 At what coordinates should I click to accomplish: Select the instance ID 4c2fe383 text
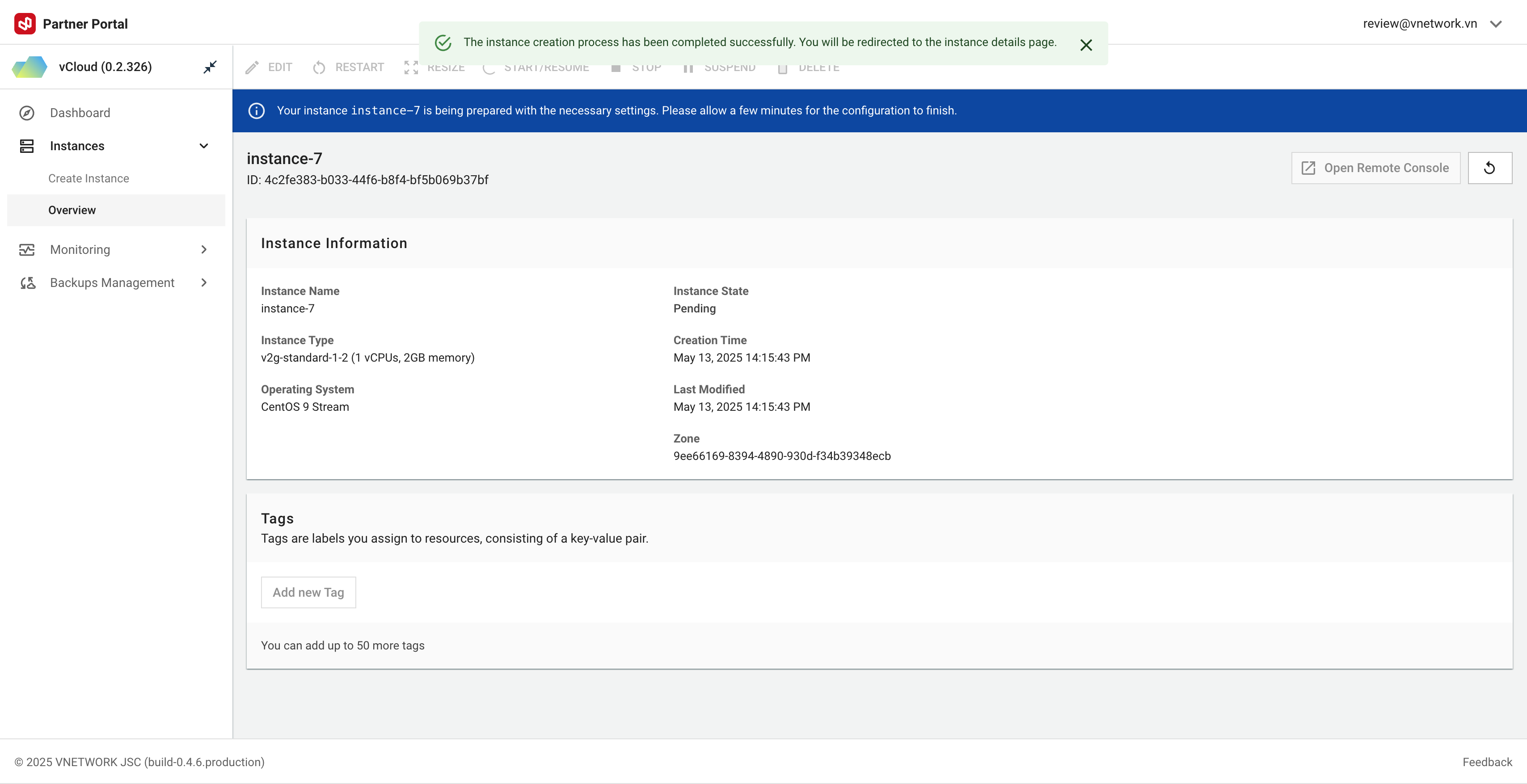[367, 180]
